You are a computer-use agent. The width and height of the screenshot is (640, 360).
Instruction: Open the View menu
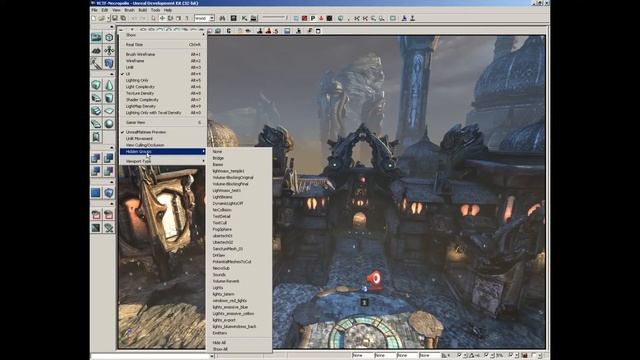[116, 10]
